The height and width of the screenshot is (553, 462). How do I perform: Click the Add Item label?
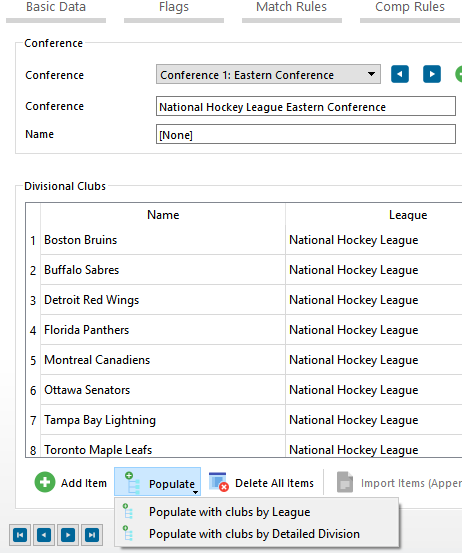pos(84,483)
